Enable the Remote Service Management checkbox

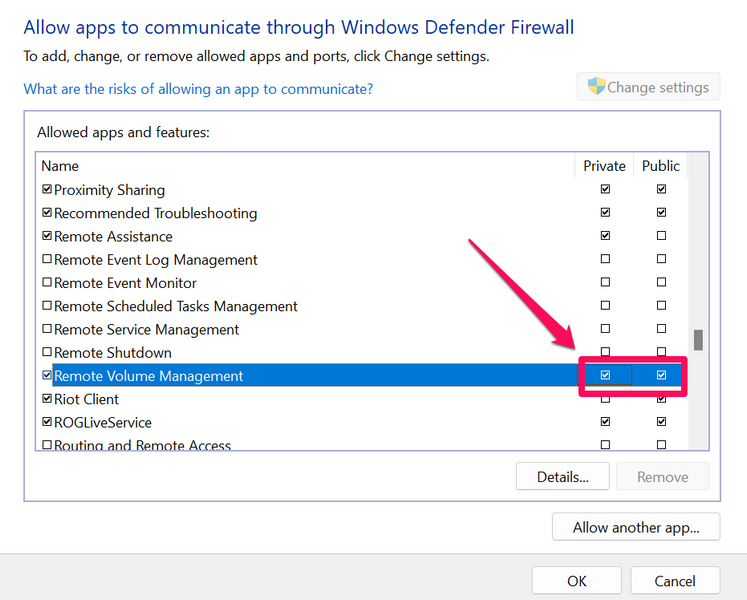46,330
